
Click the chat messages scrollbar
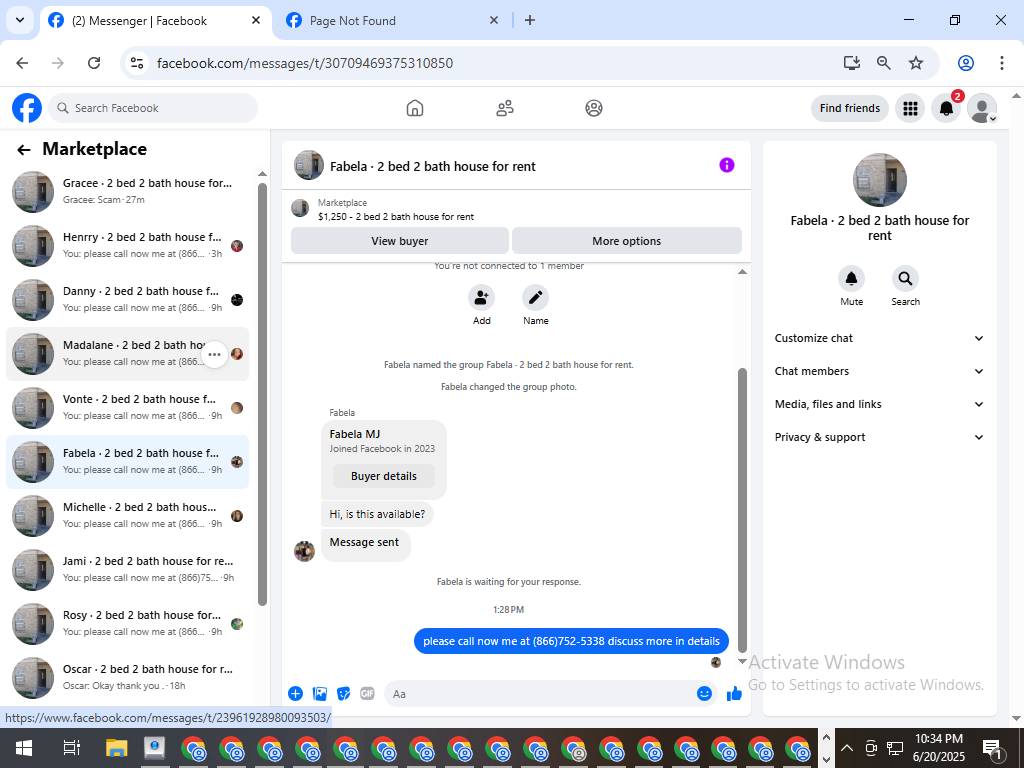742,509
